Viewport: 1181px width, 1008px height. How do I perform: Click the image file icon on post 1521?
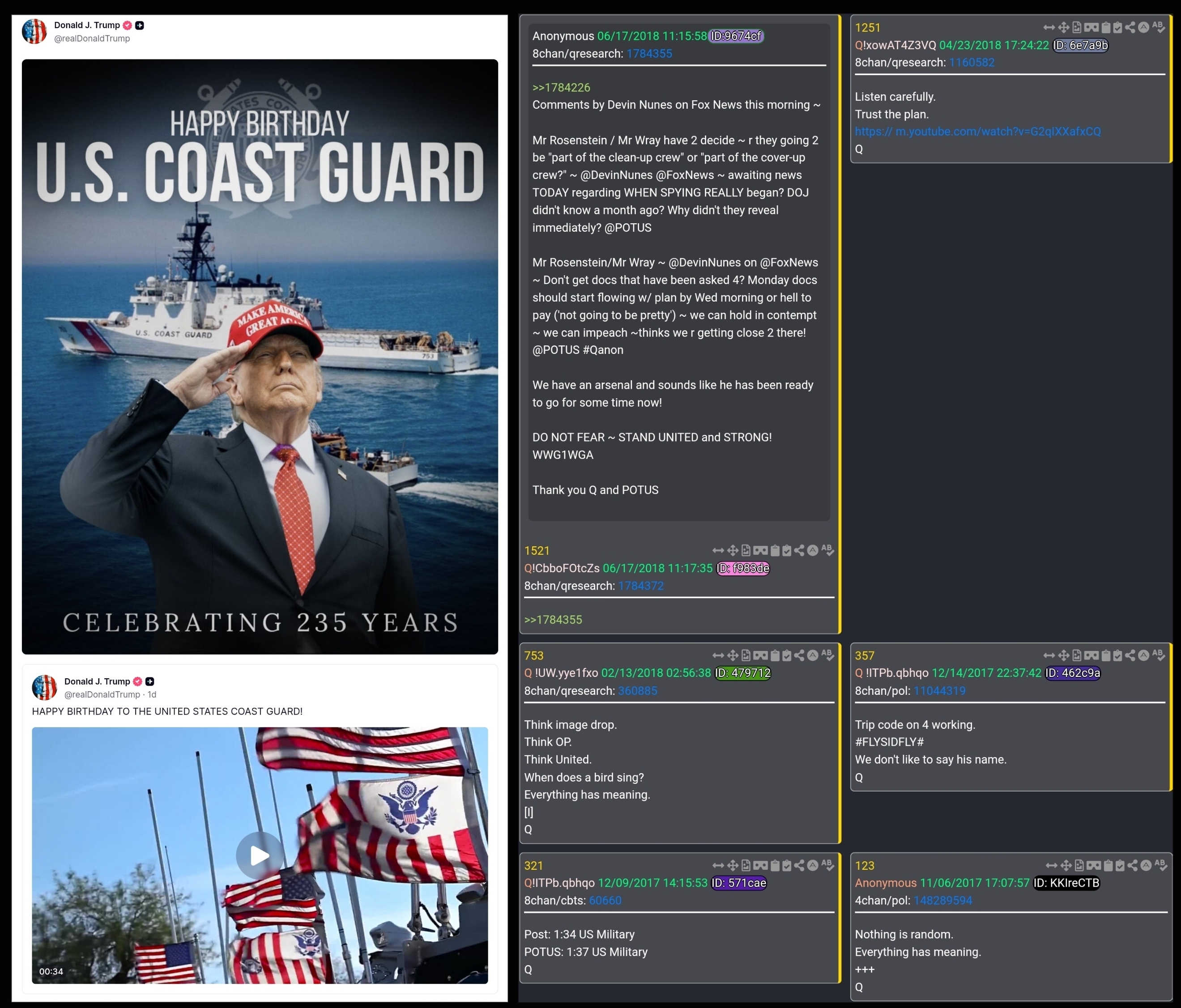(x=746, y=550)
